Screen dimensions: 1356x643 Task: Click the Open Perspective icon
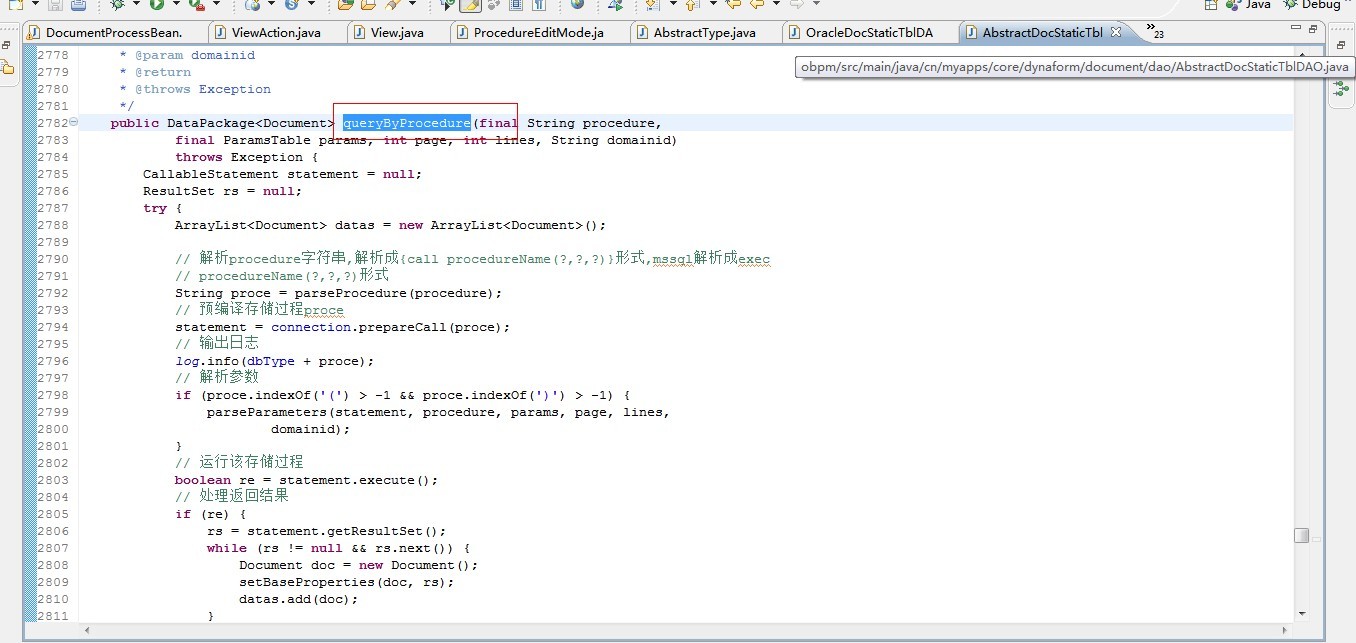(x=1212, y=5)
